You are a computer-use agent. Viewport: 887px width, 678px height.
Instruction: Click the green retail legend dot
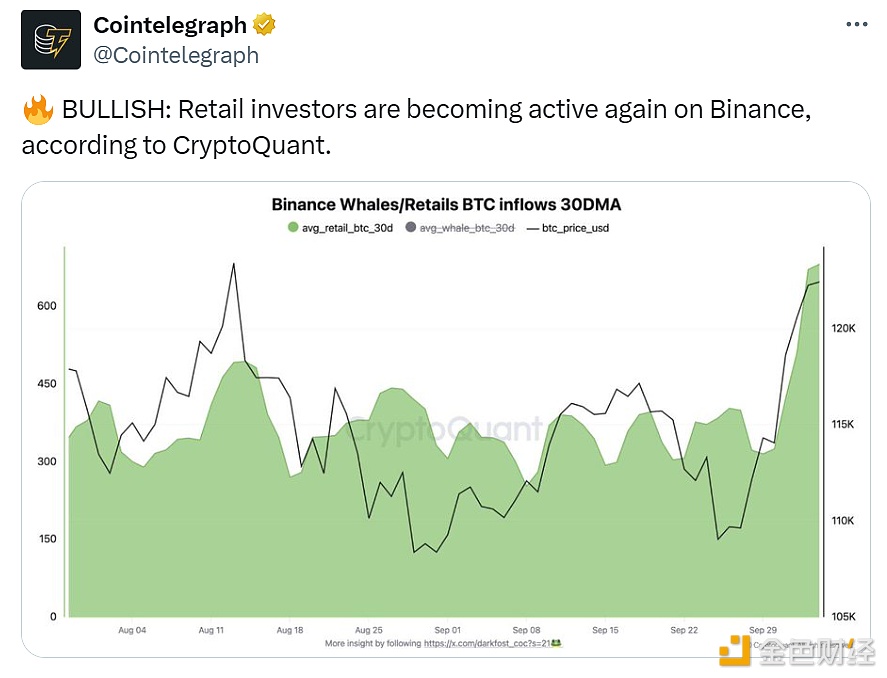point(292,228)
